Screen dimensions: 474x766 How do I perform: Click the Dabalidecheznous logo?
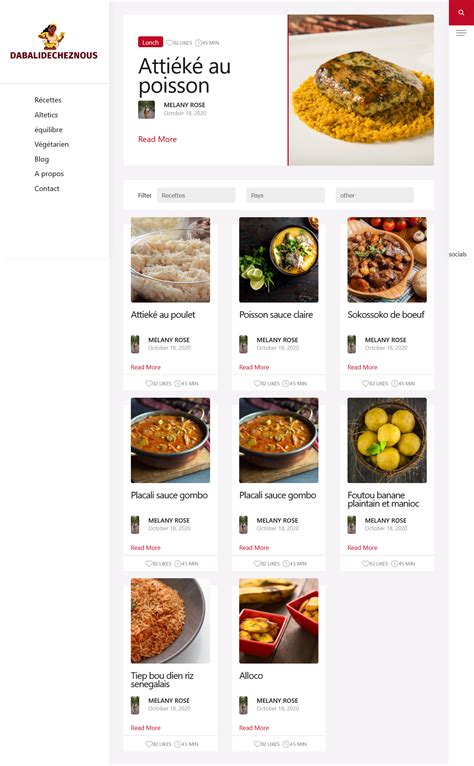pos(54,42)
